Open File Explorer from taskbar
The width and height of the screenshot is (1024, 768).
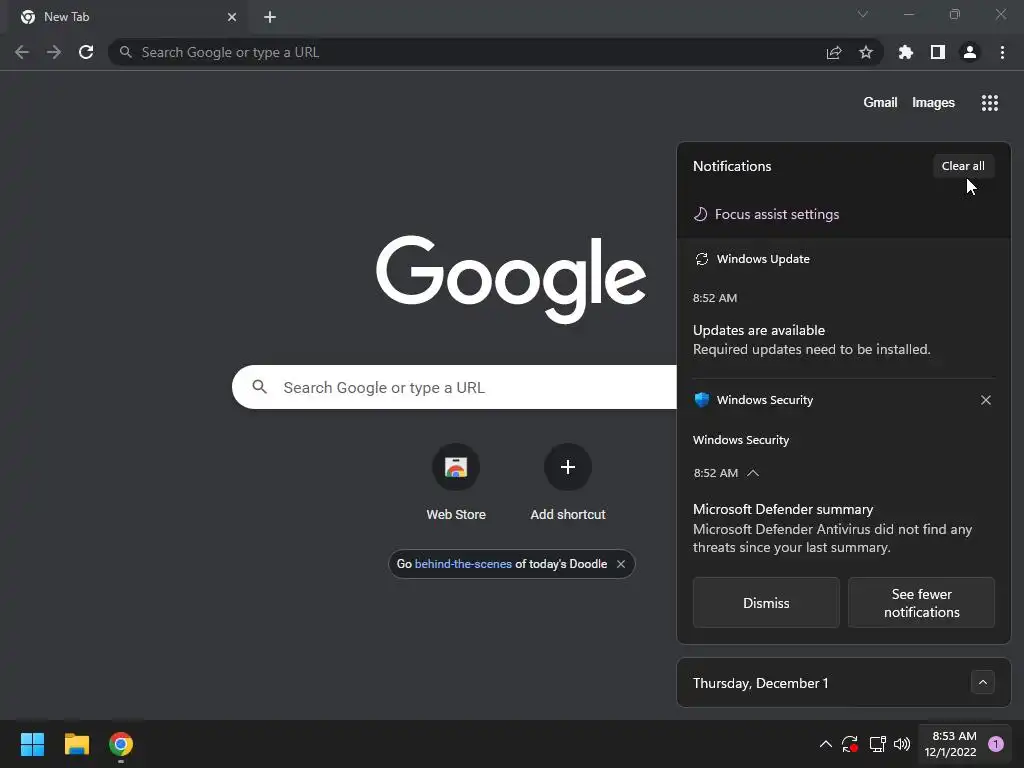pos(76,744)
